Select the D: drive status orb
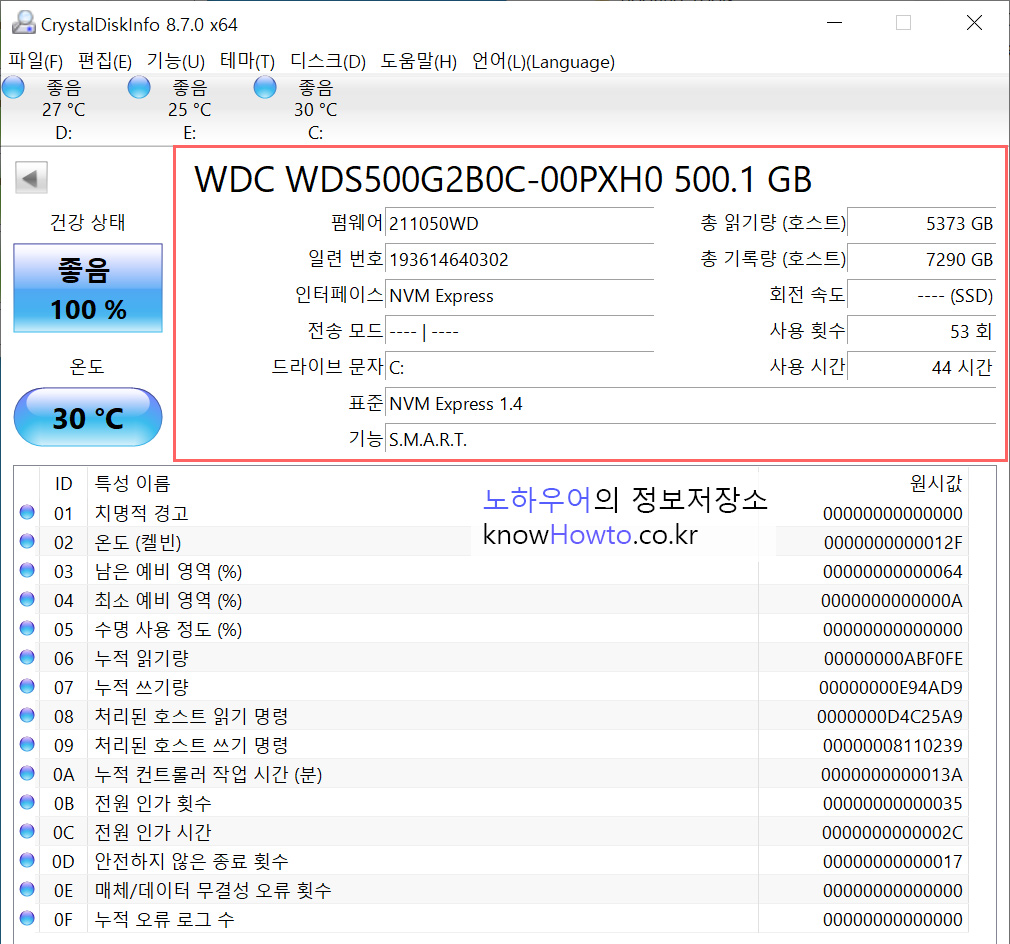1010x944 pixels. [14, 87]
